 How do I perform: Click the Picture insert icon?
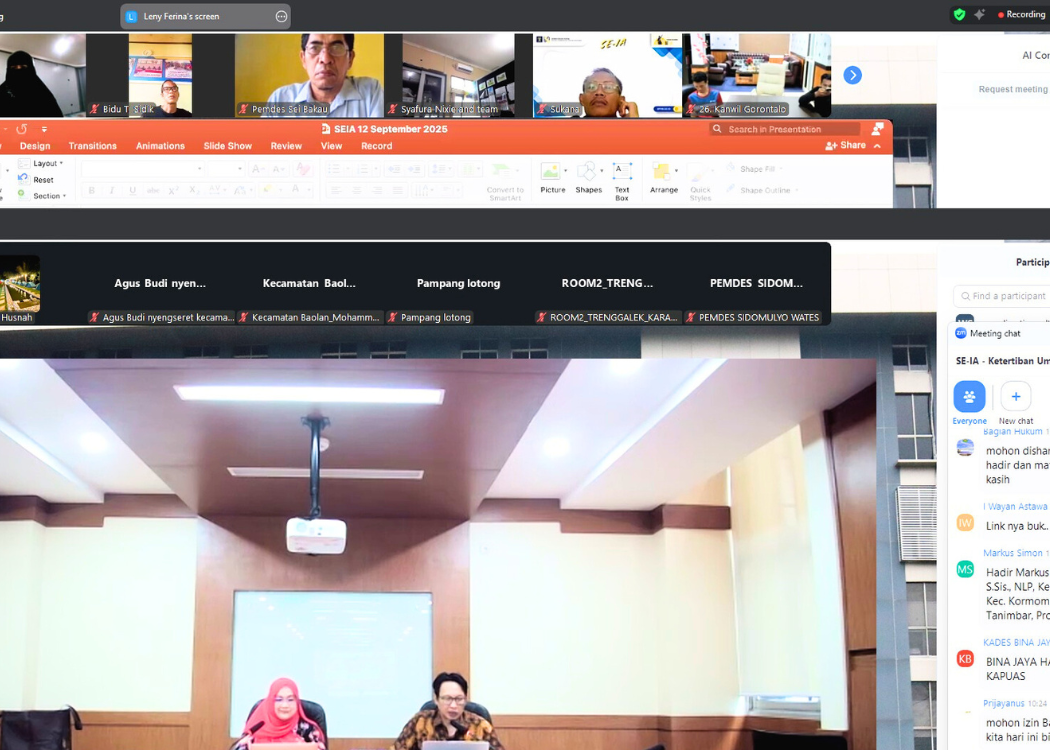pos(551,173)
